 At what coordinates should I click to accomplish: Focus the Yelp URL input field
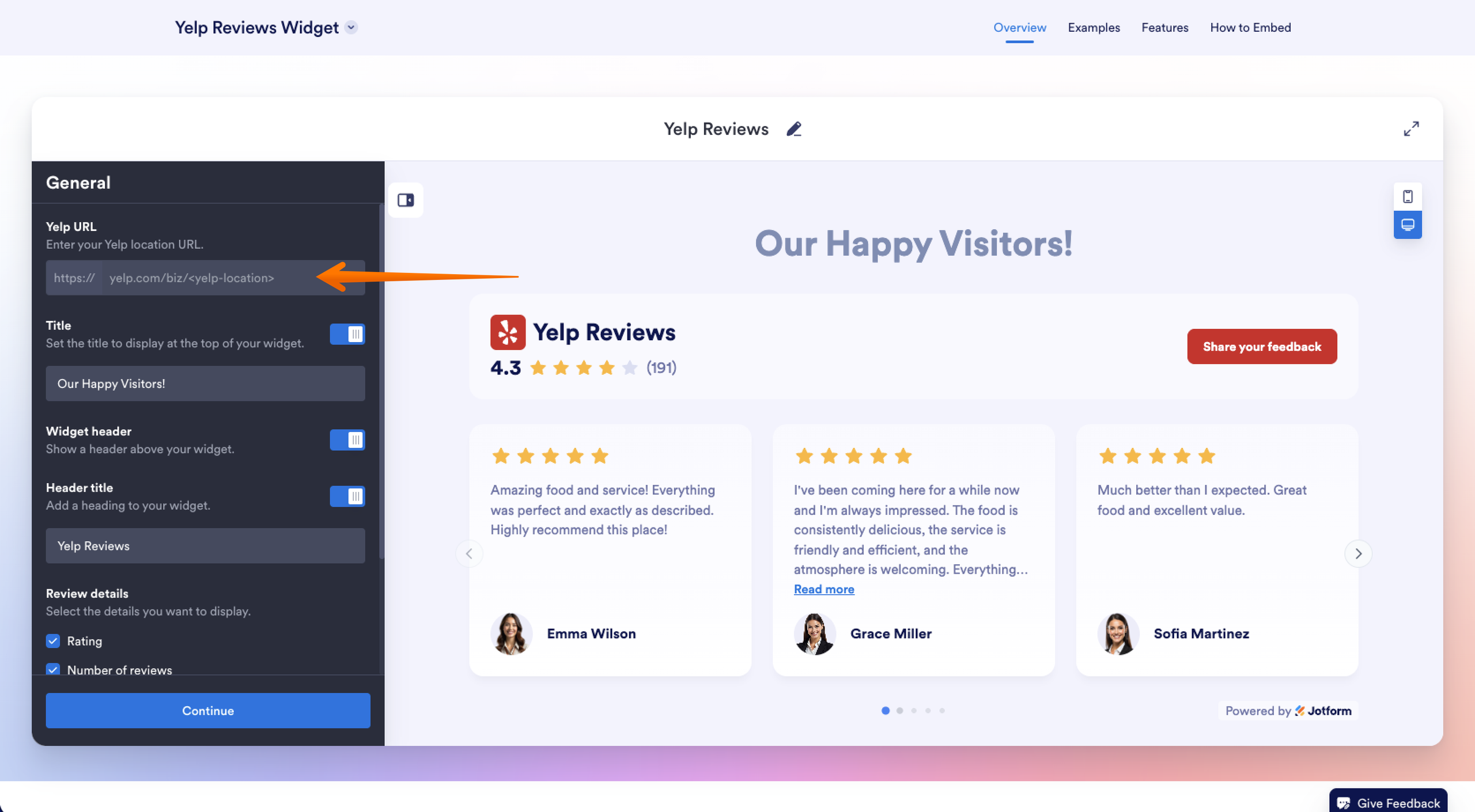233,278
